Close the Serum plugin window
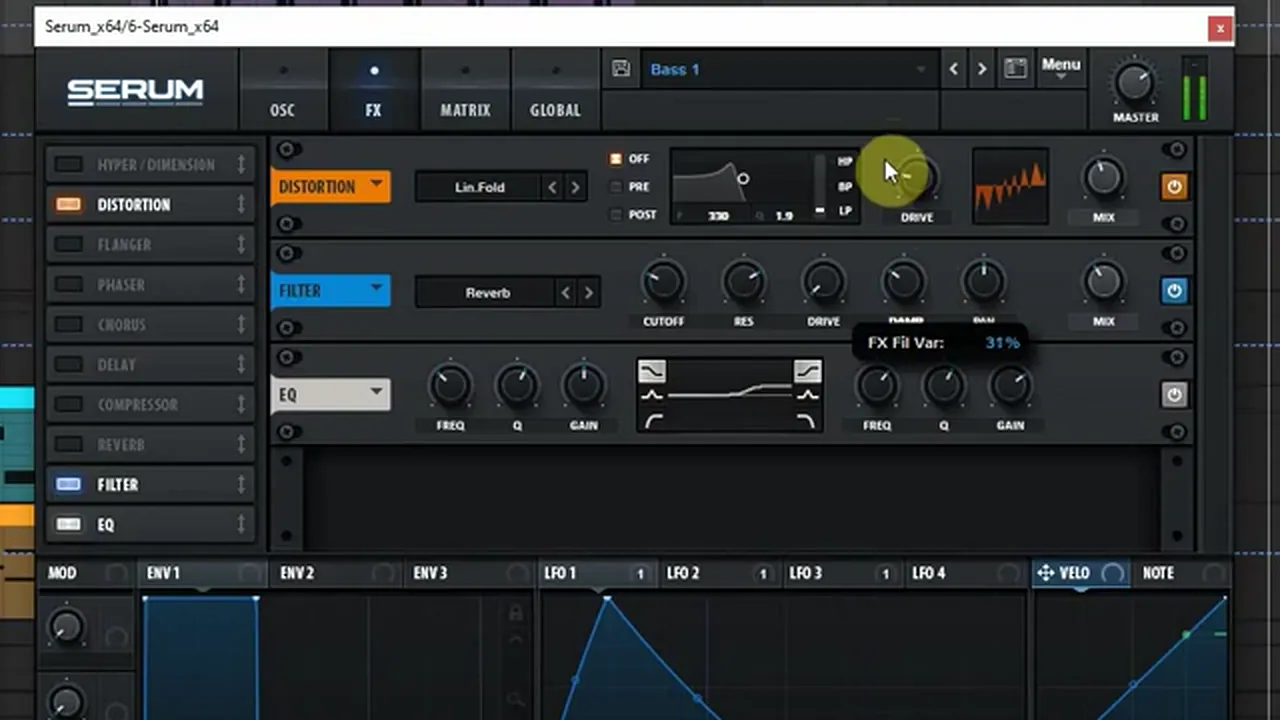 [x=1220, y=28]
